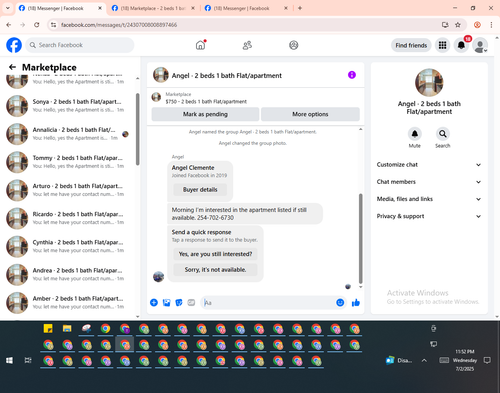Mute the Angel conversation
Viewport: 500px width, 393px height.
tap(414, 134)
